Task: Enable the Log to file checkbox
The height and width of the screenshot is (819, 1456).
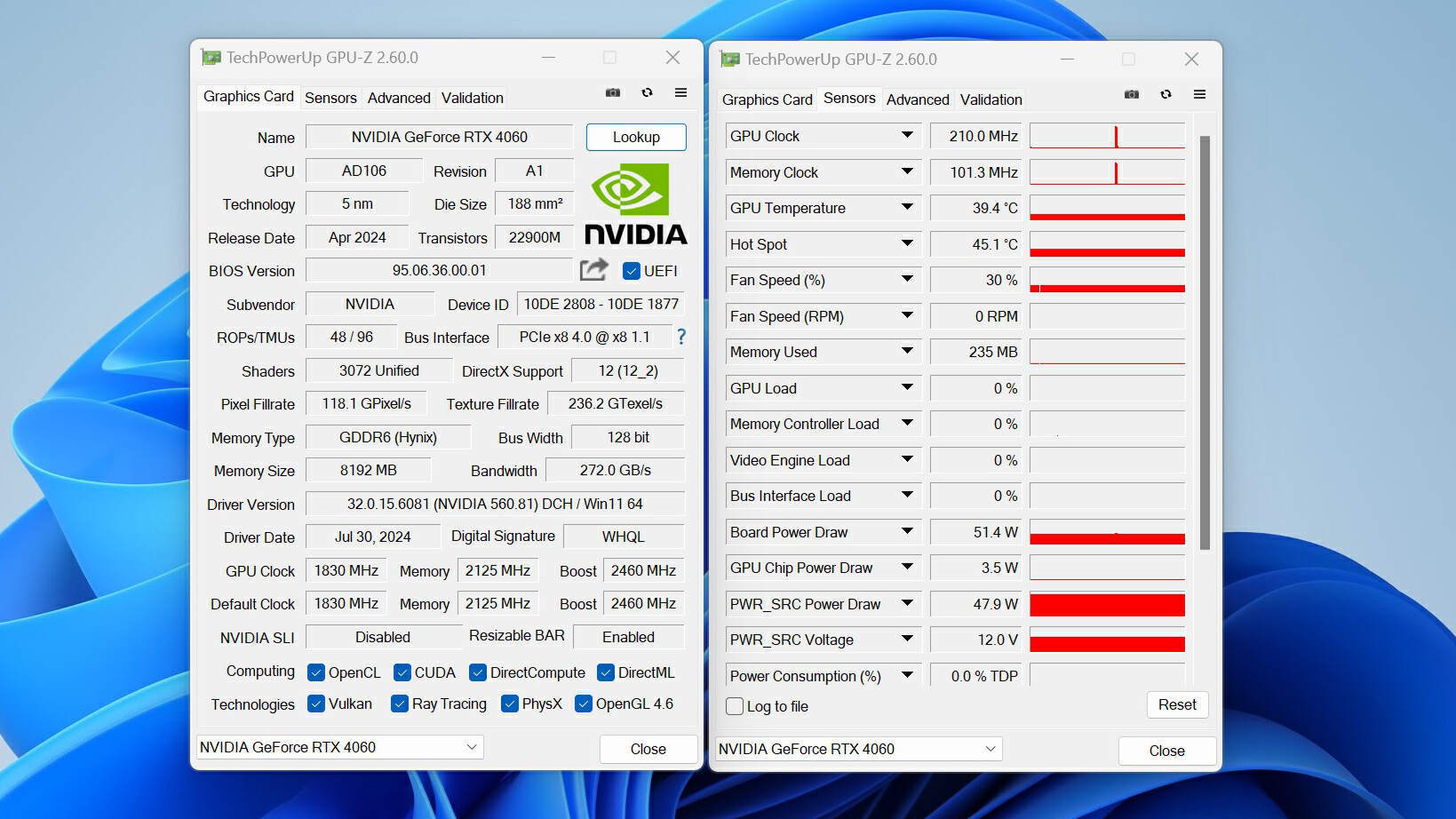Action: pos(735,706)
